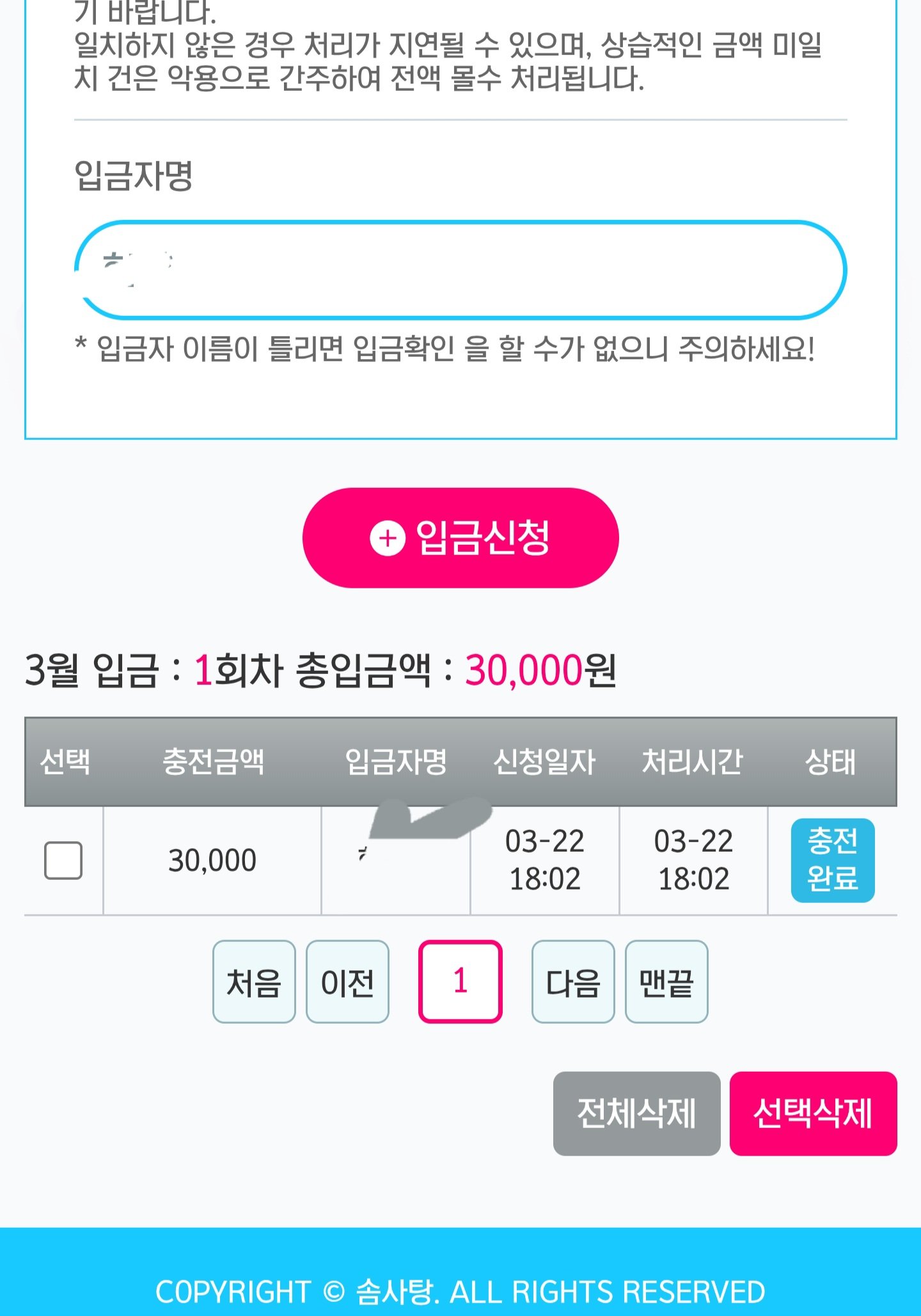Viewport: 921px width, 1316px height.
Task: Click the pink 30,000 total amount text
Action: 524,671
